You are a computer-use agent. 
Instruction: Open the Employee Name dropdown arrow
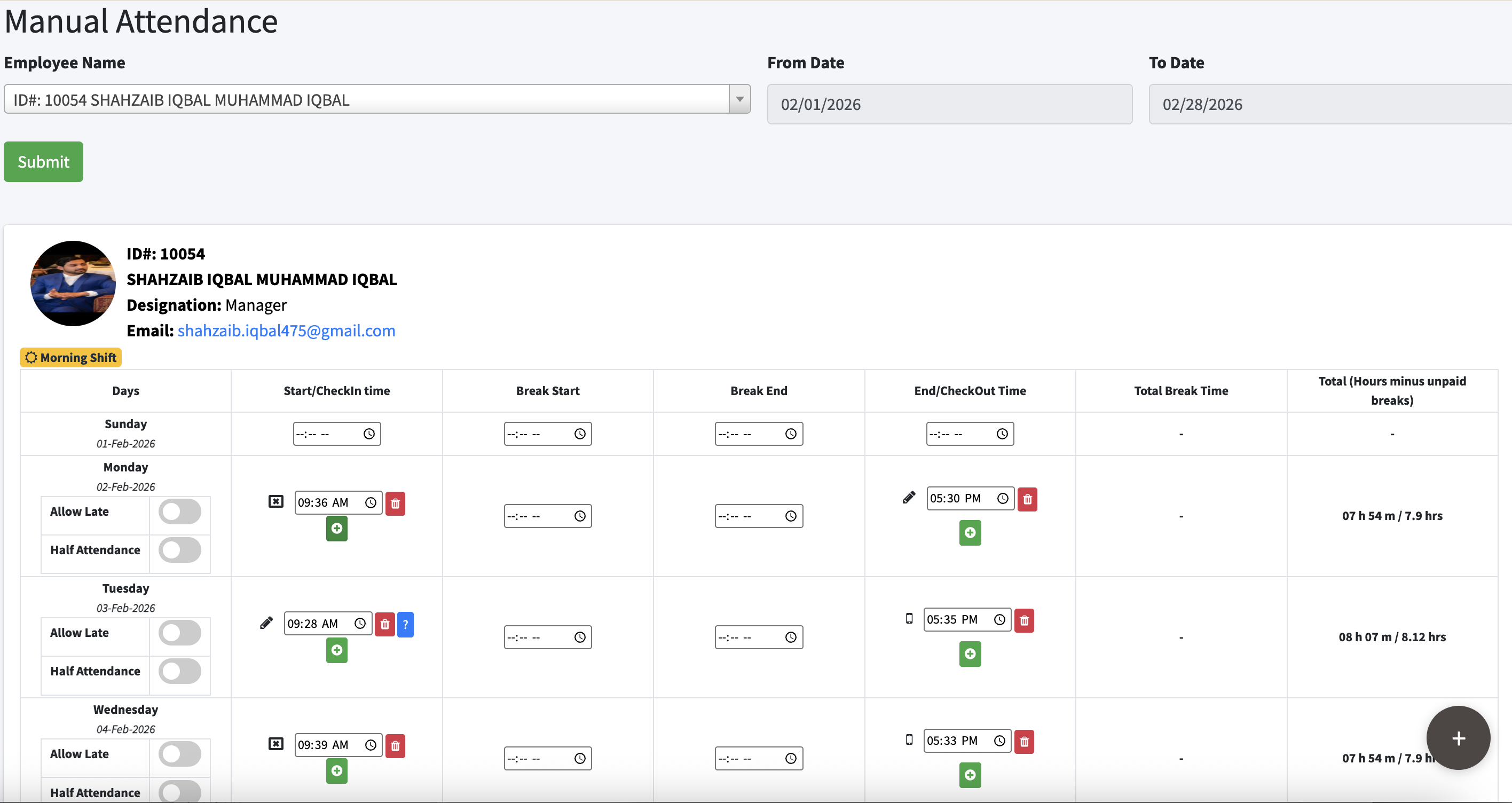[739, 99]
